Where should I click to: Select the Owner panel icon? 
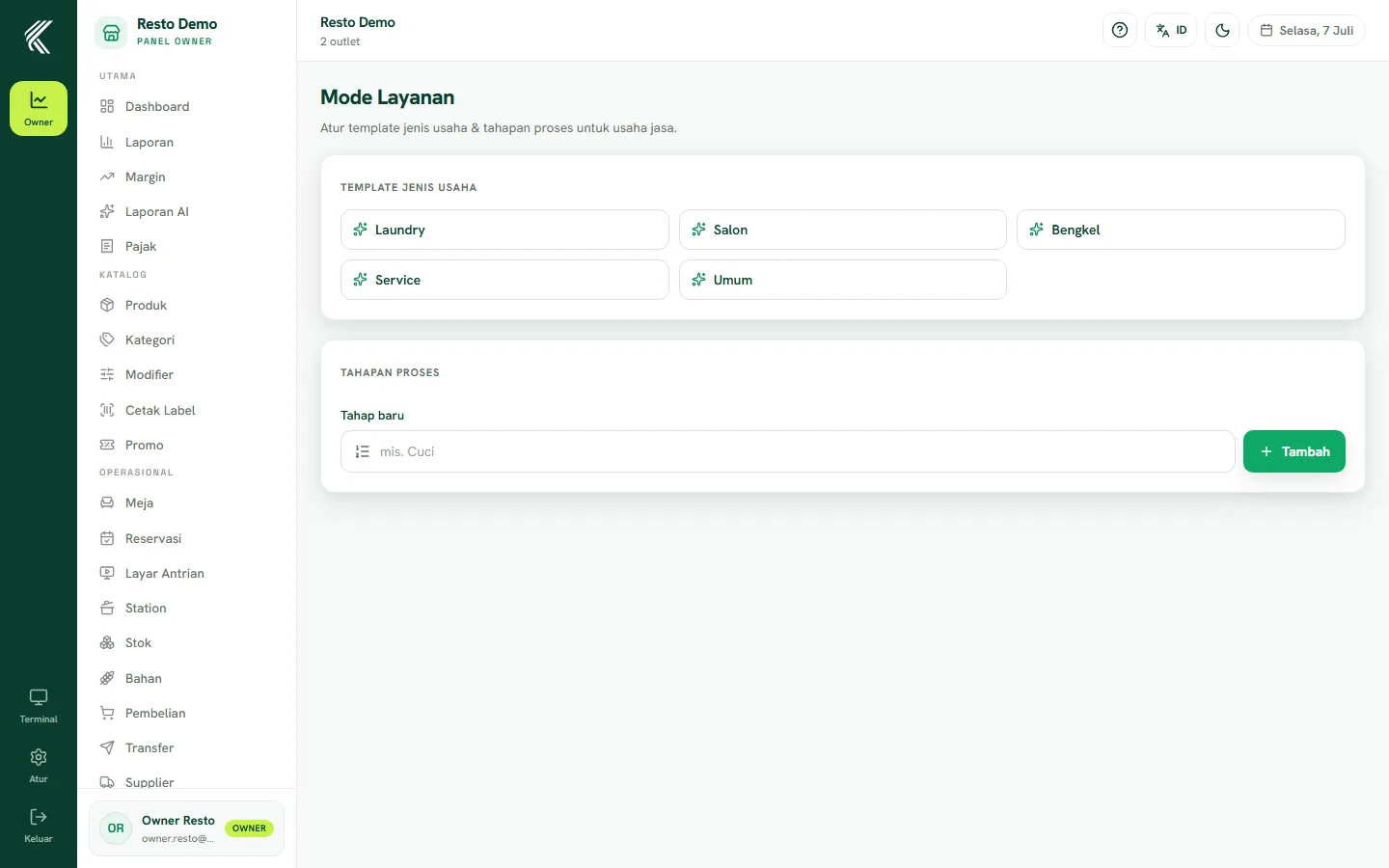click(39, 108)
